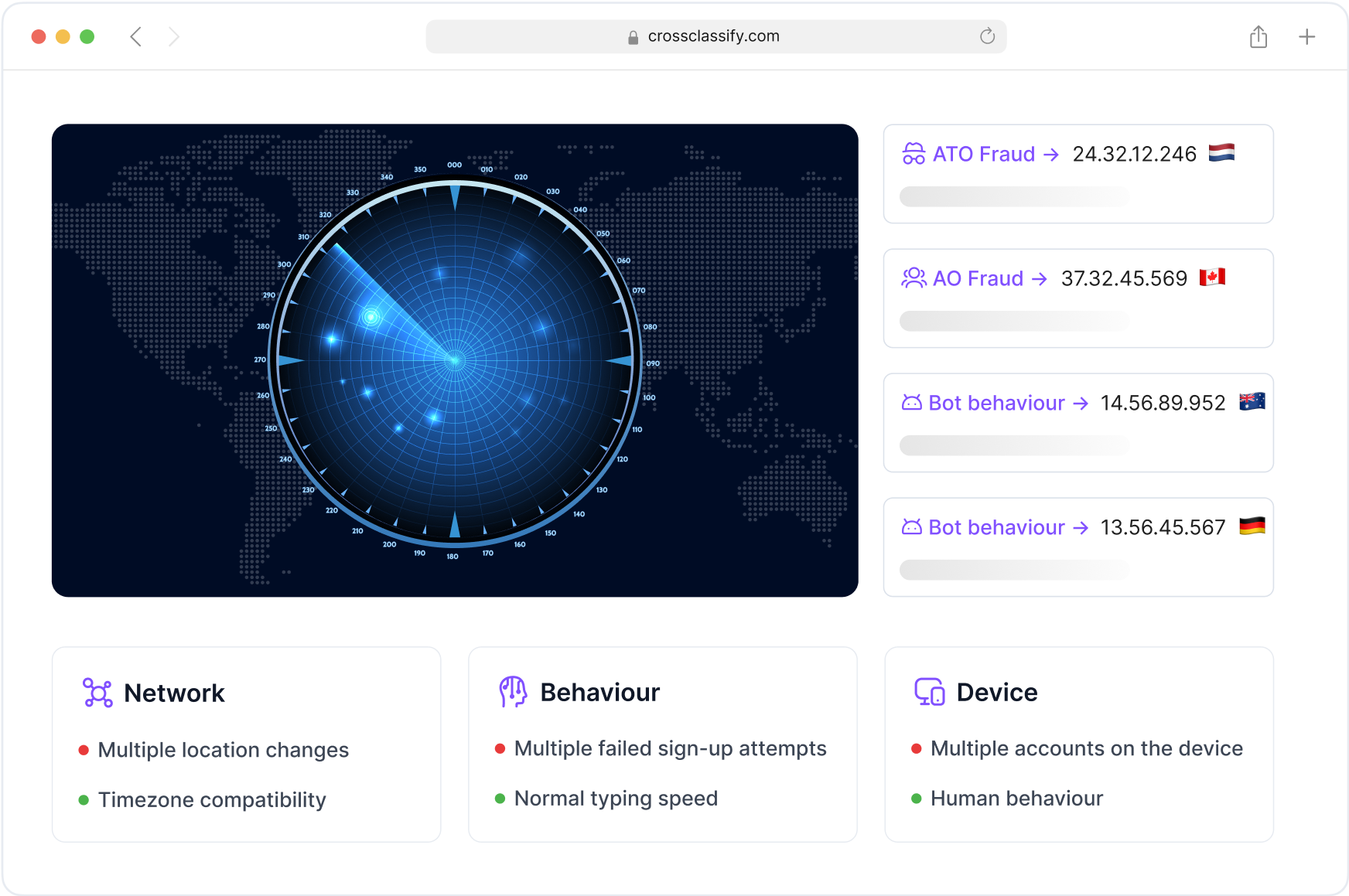Select the AO Fraud label
Screen dimensions: 1349x896
click(978, 278)
